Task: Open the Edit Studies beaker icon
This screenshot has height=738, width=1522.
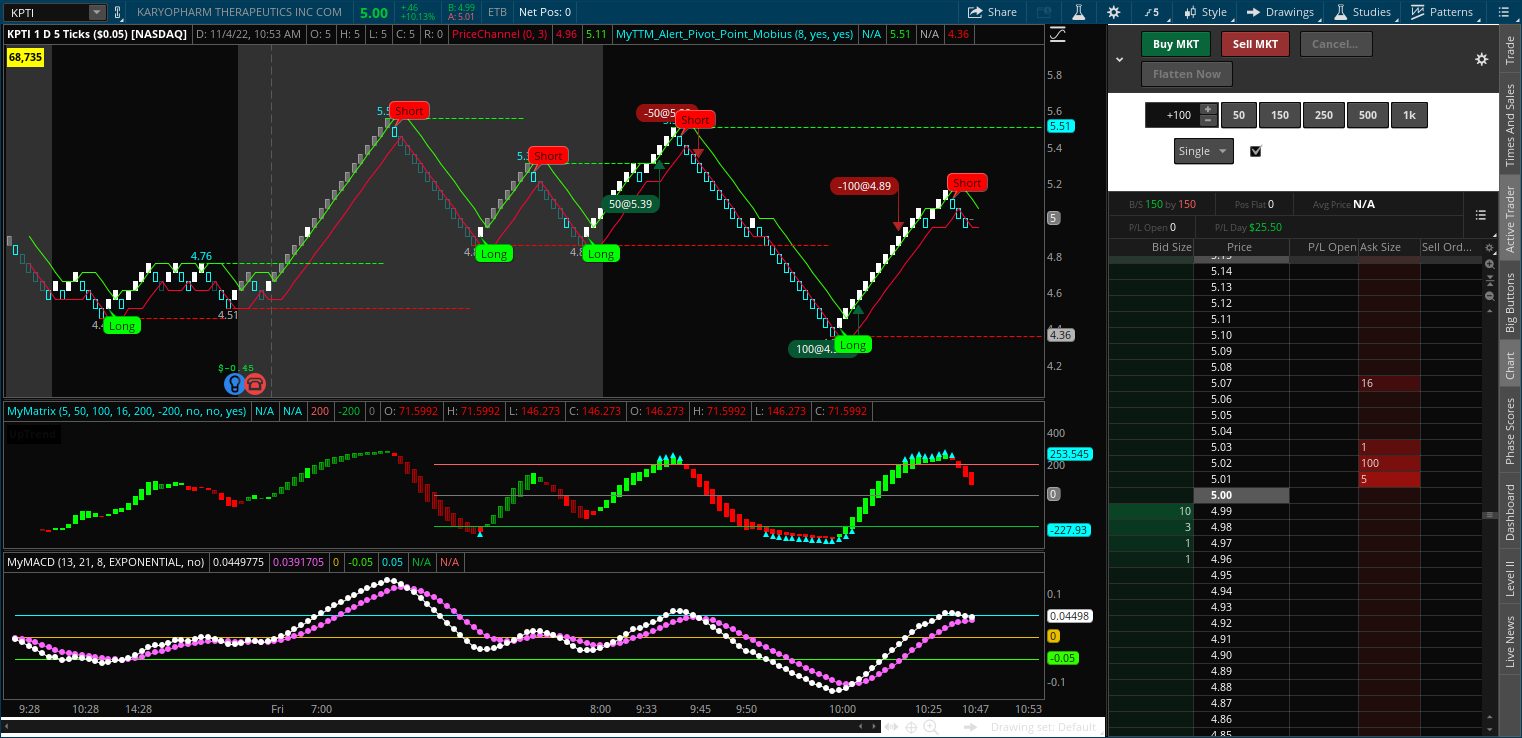Action: click(1078, 12)
